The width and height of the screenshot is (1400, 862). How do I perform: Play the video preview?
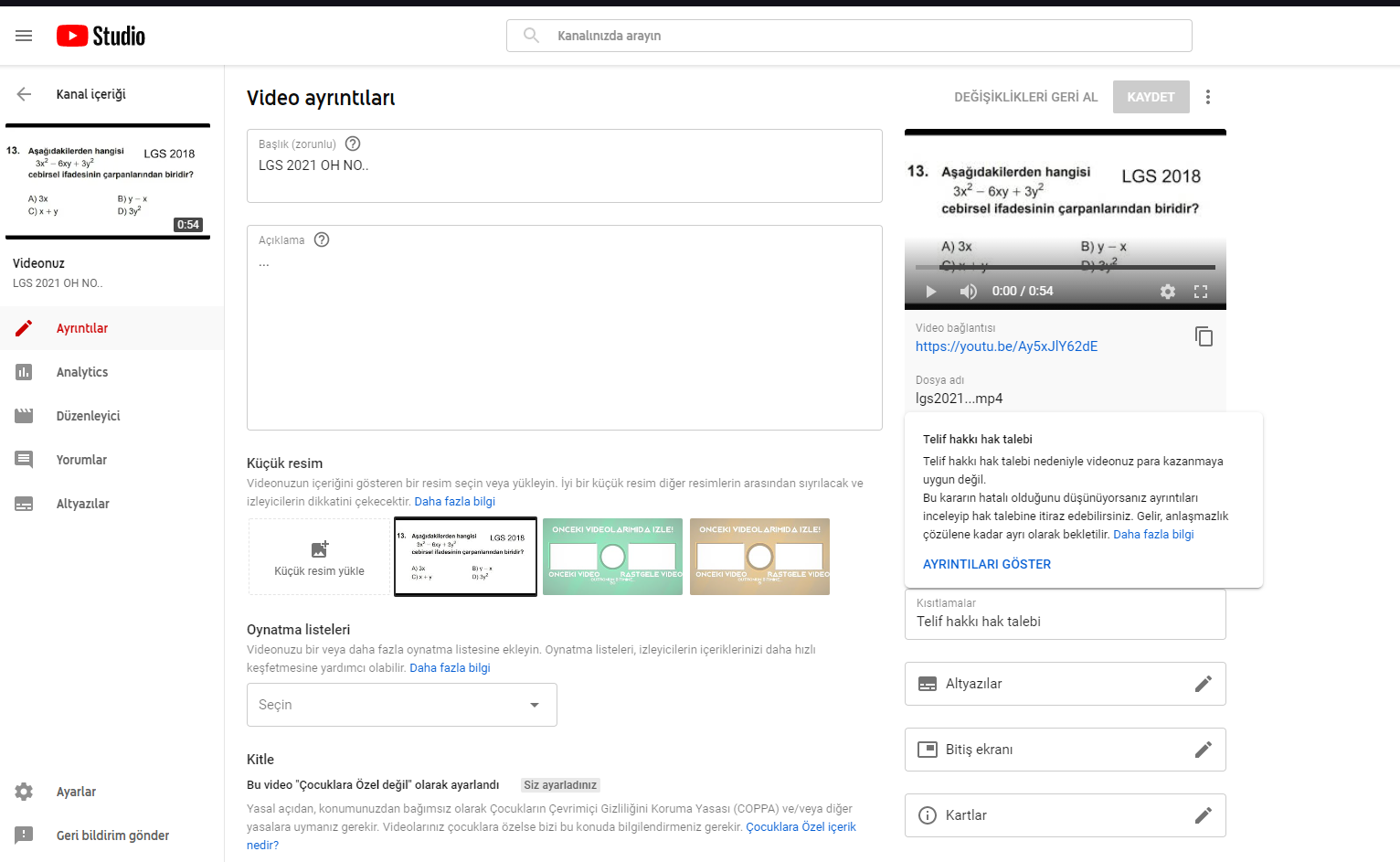(x=931, y=292)
